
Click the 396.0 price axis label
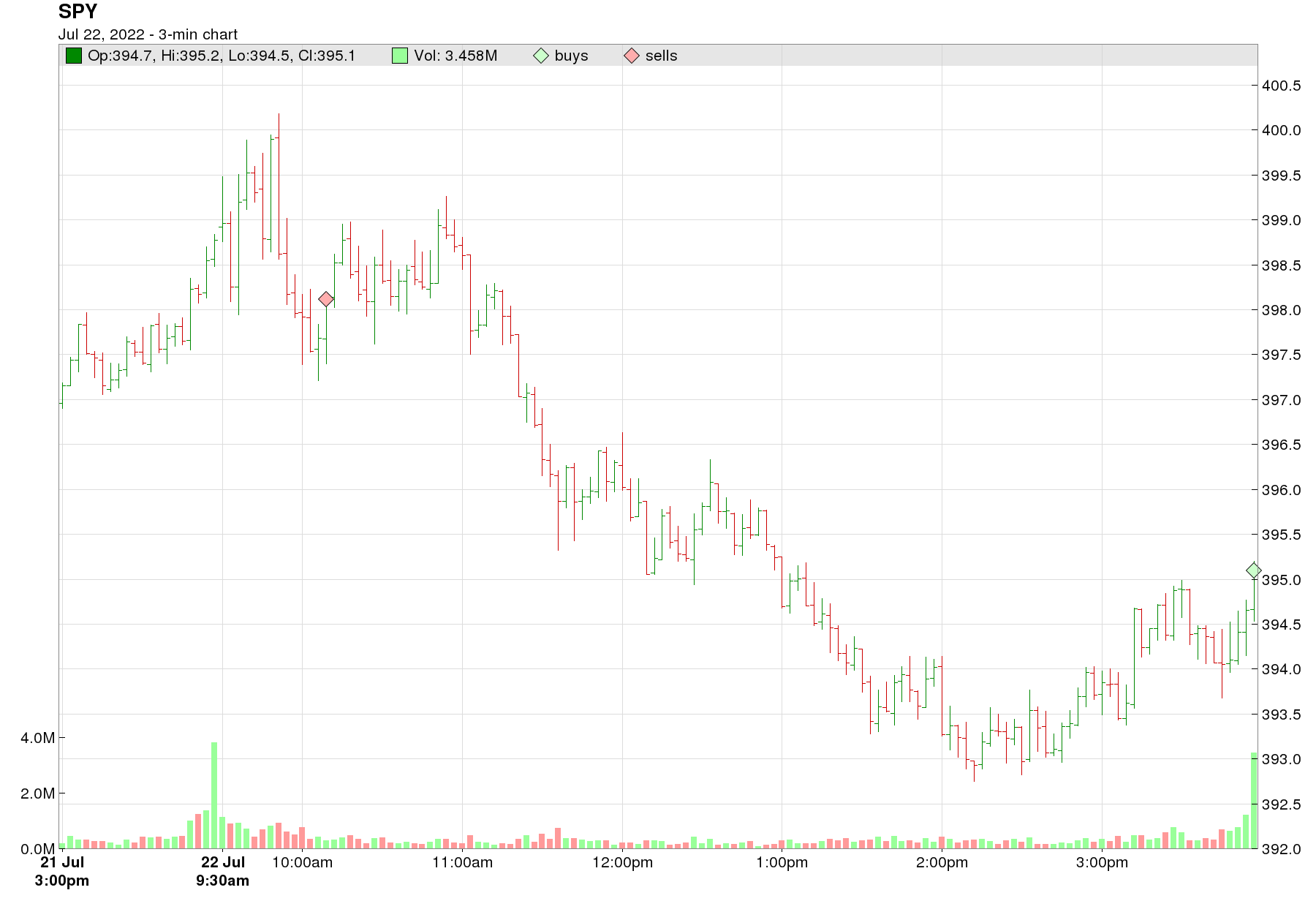1282,490
